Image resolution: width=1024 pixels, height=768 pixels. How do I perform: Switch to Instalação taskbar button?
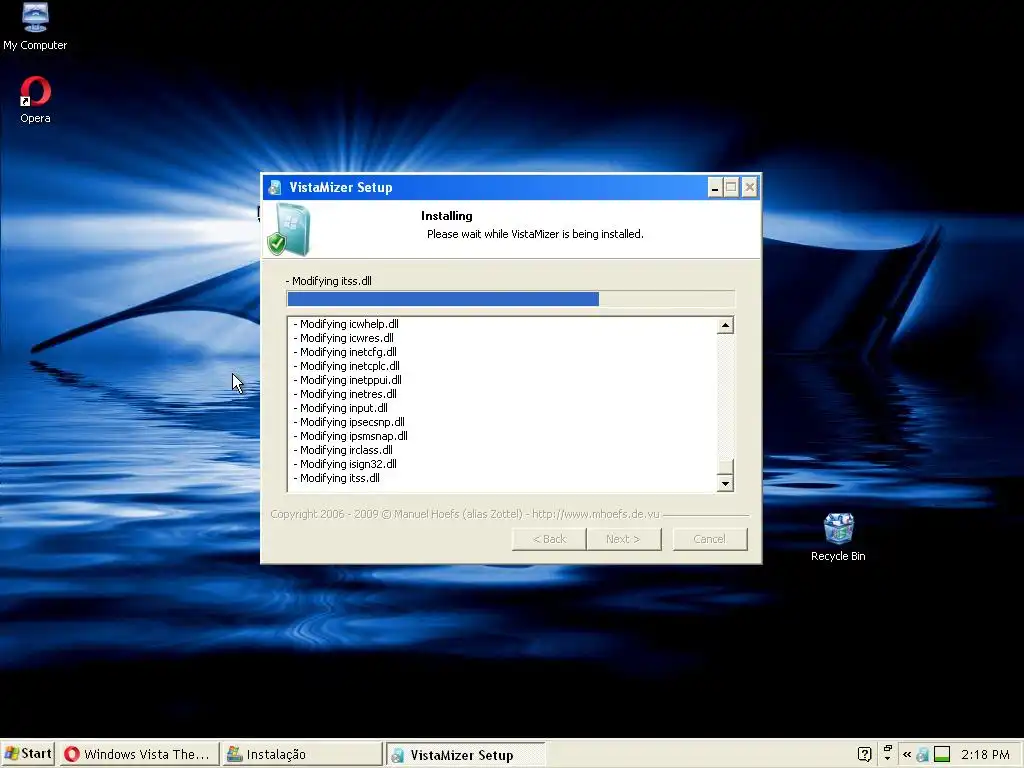coord(302,754)
